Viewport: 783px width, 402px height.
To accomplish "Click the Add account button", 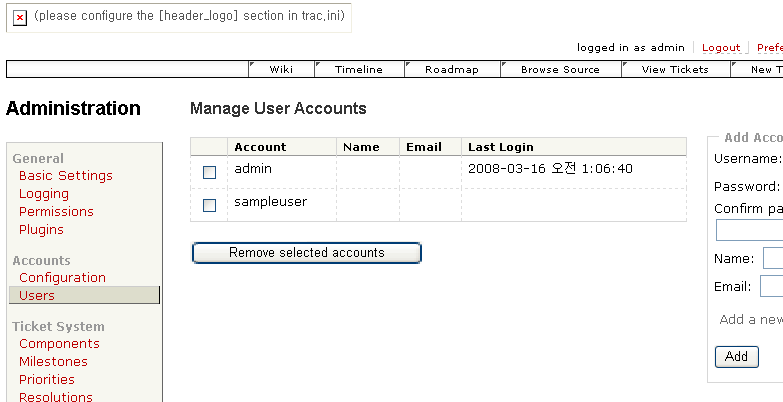I will pos(736,357).
